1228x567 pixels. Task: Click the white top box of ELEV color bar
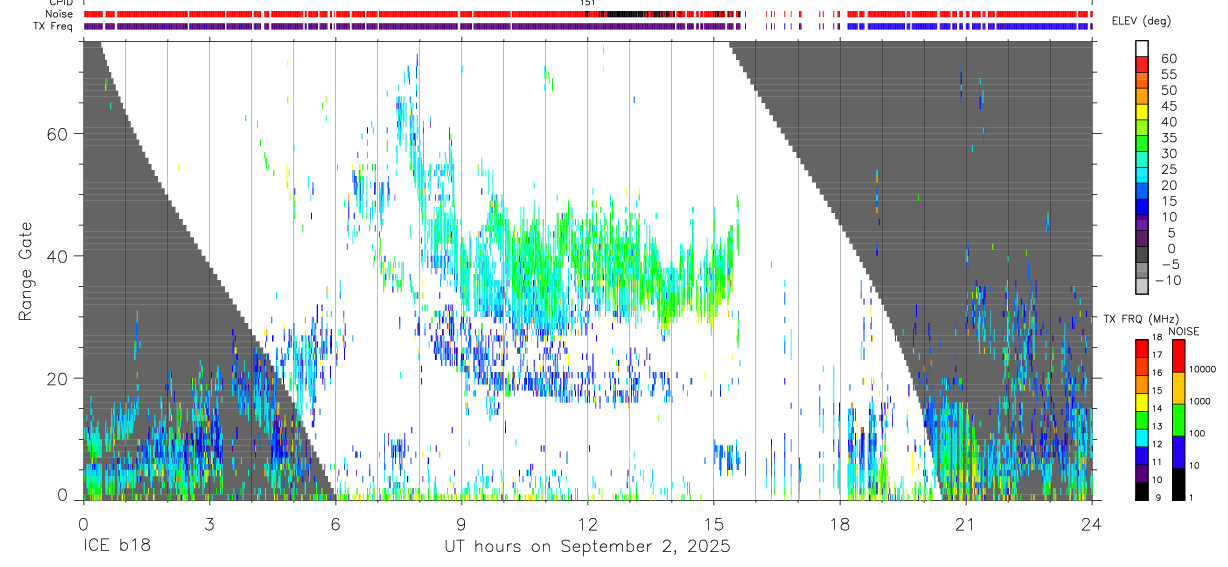pos(1142,48)
